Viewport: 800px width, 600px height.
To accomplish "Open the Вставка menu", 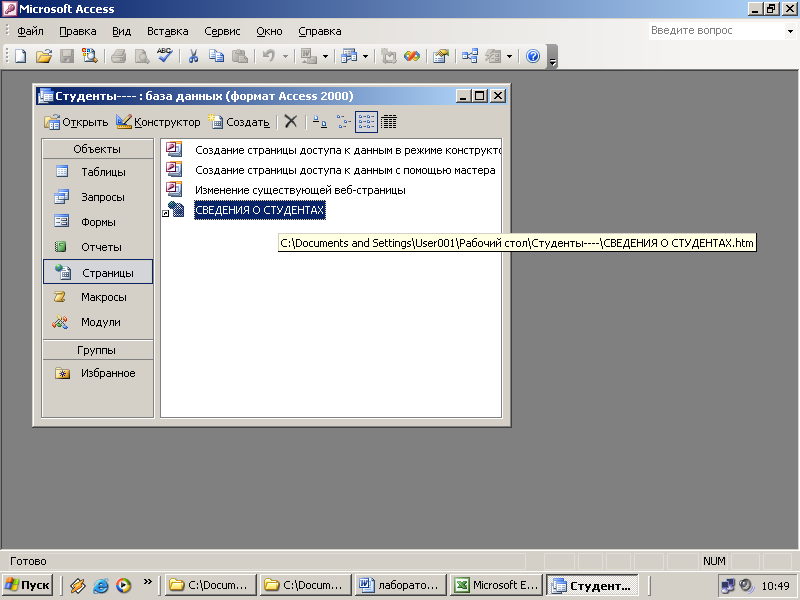I will tap(167, 31).
